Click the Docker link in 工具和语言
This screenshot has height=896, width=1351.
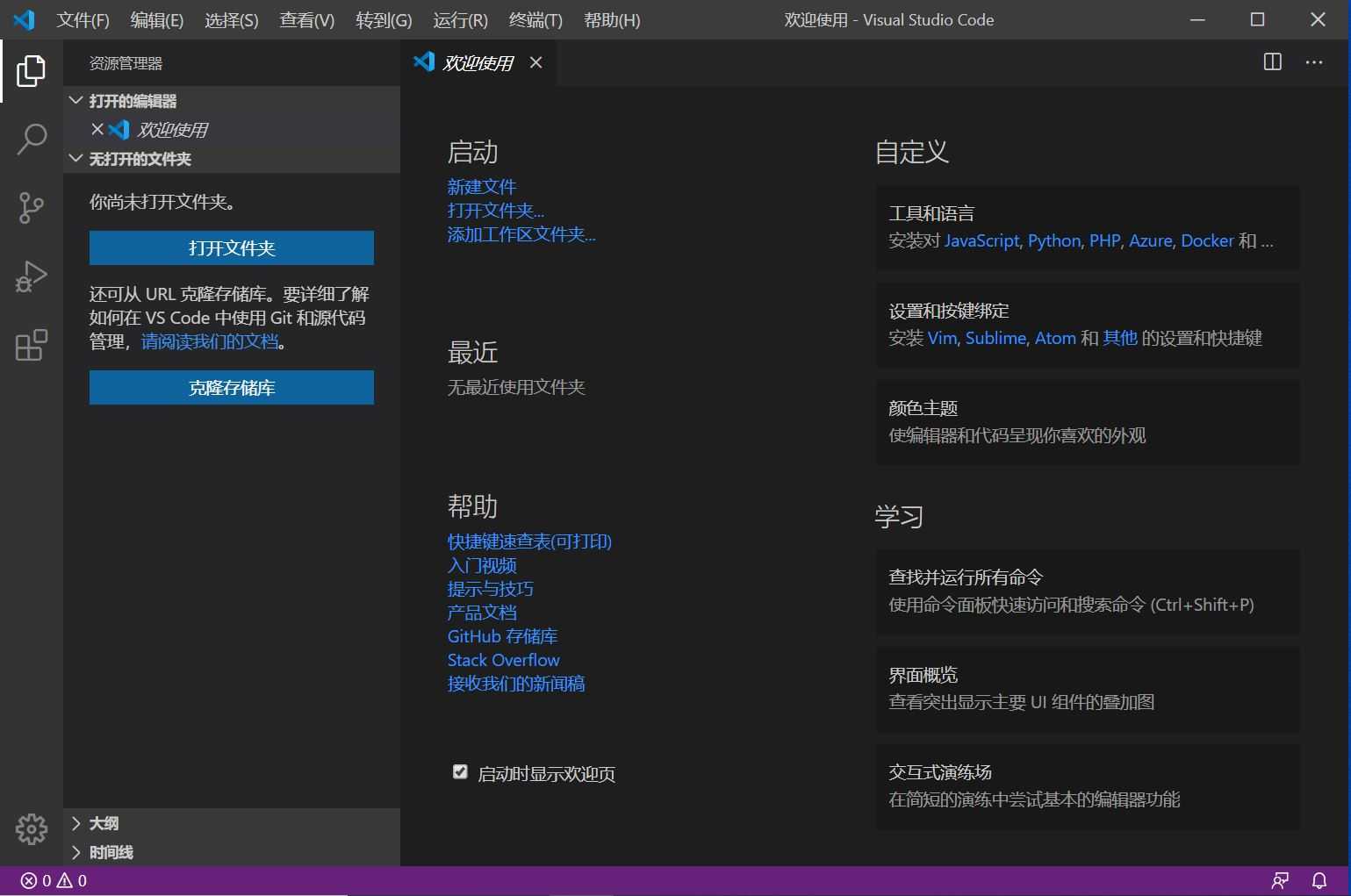coord(1207,240)
